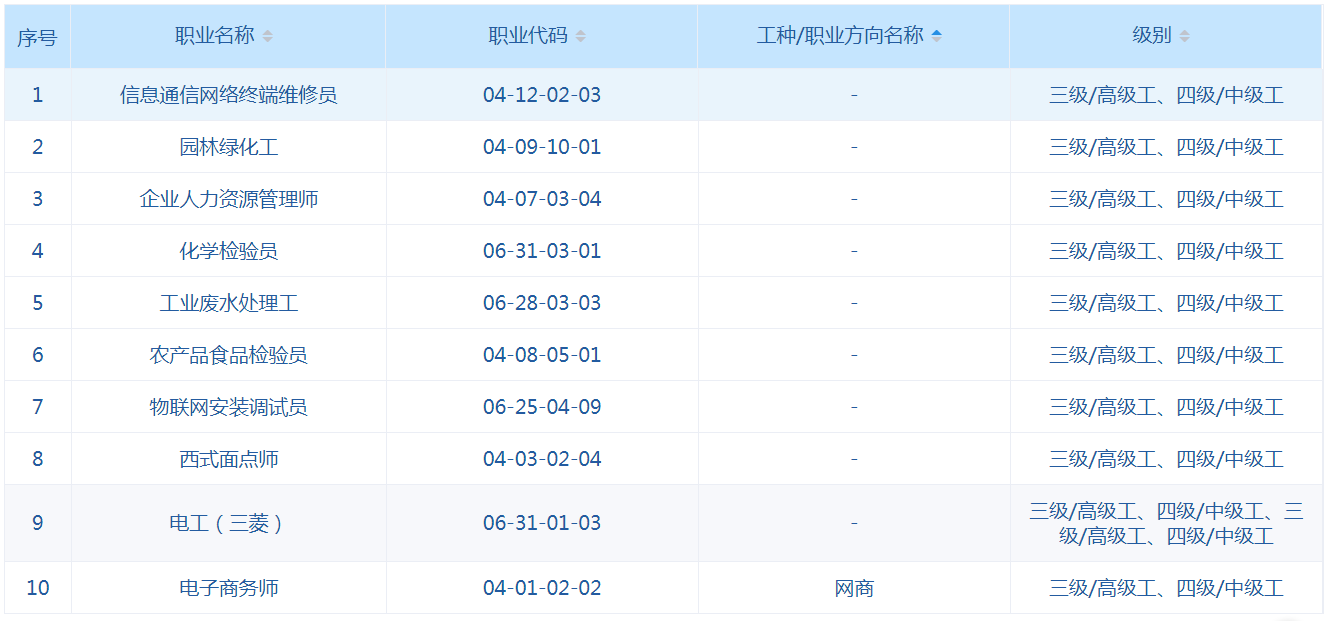Select occupation code 06-31-01-03

point(542,523)
